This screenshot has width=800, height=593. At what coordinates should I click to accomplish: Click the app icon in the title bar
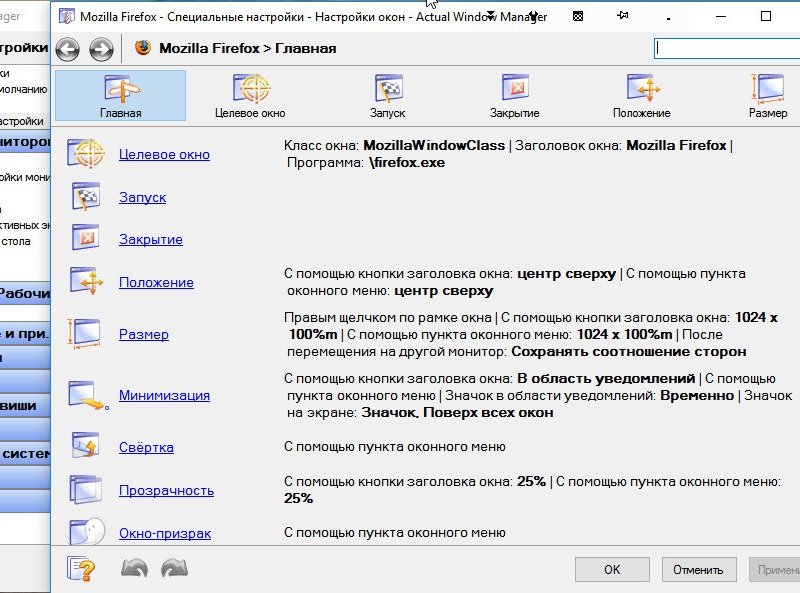coord(66,16)
